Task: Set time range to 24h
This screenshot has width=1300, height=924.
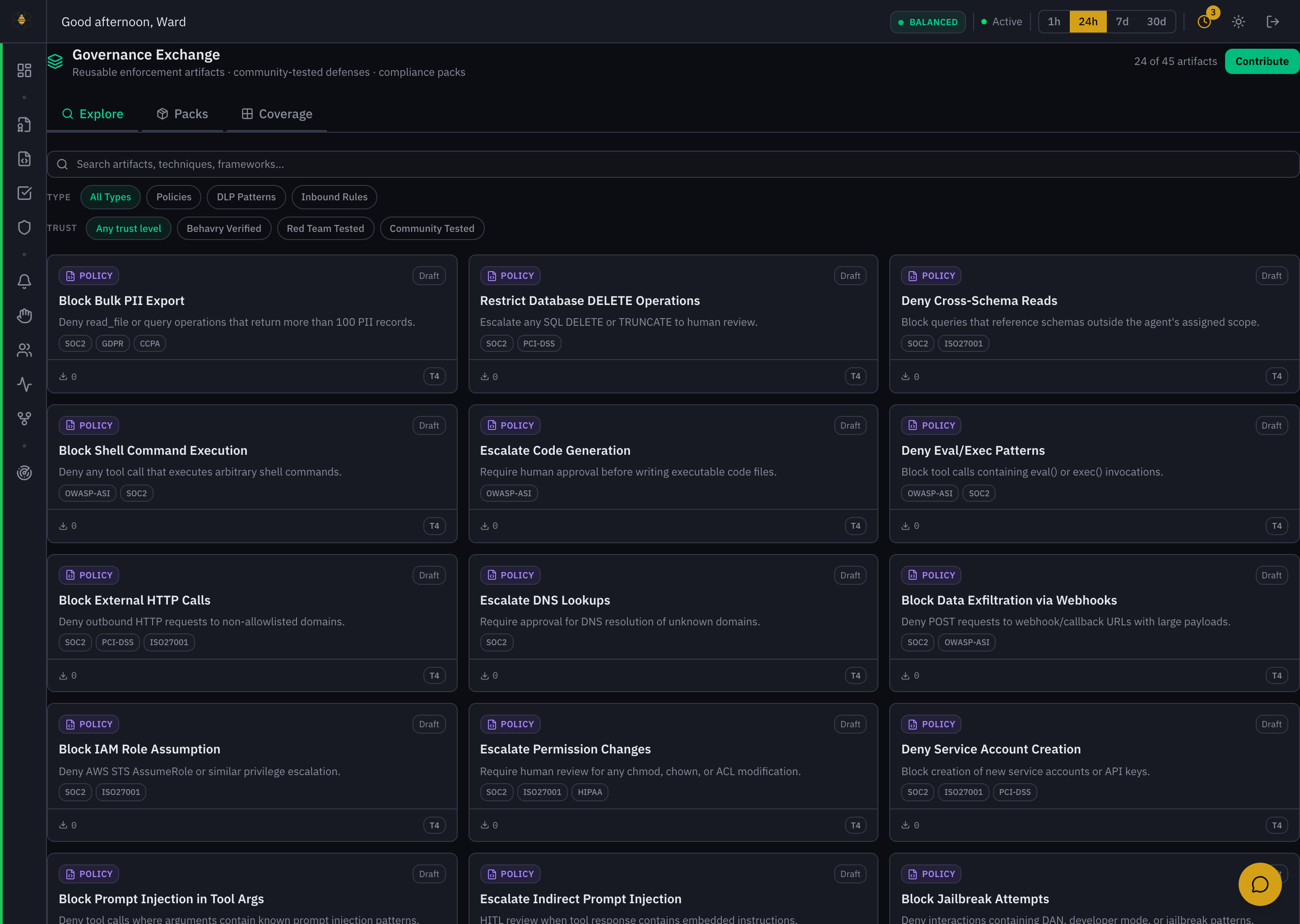Action: pyautogui.click(x=1088, y=22)
